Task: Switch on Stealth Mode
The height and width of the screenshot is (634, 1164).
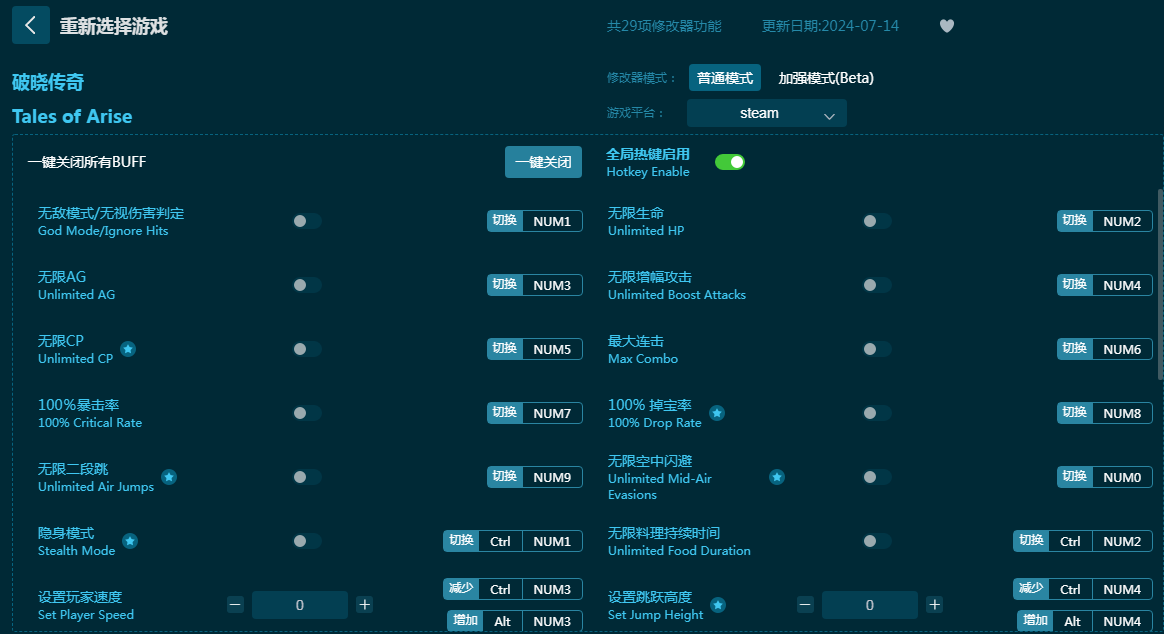Action: (307, 540)
